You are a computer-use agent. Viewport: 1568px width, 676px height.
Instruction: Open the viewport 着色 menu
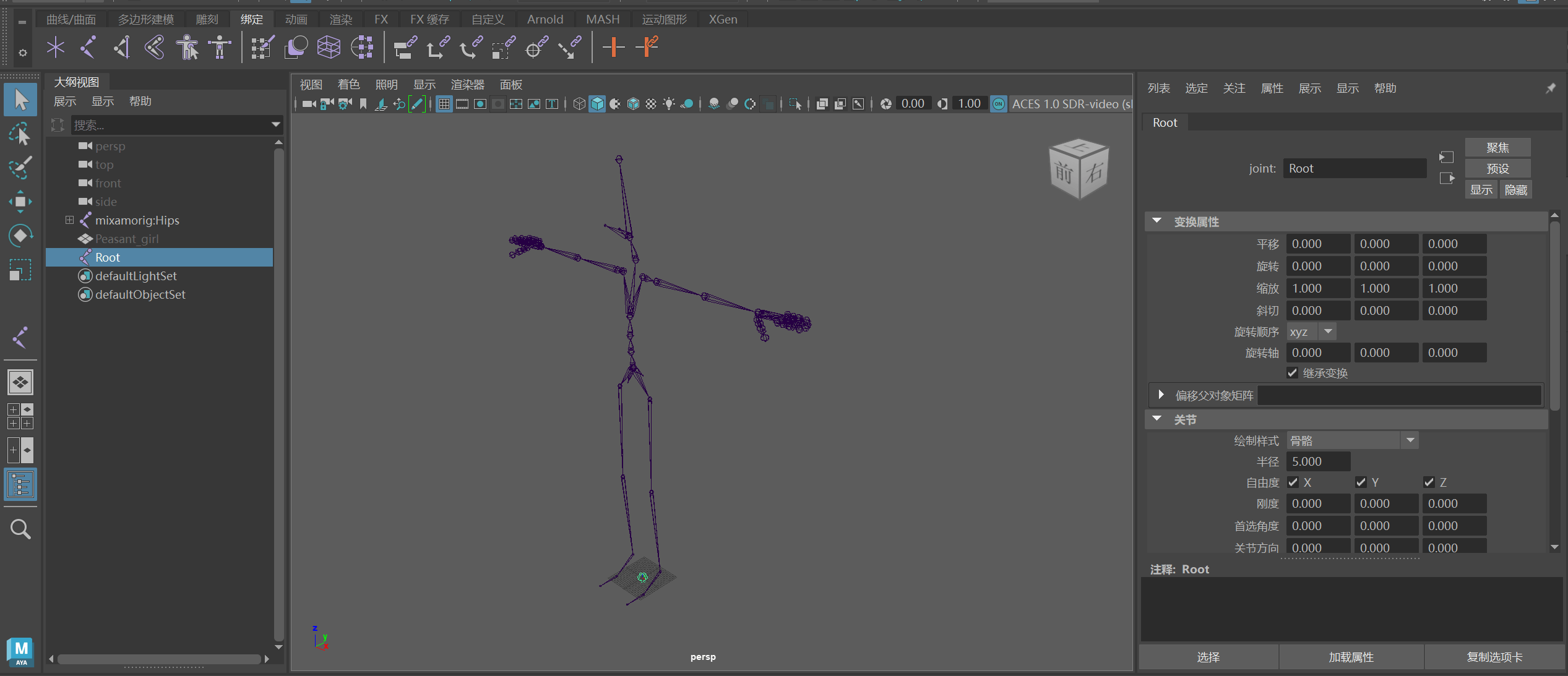pyautogui.click(x=348, y=85)
